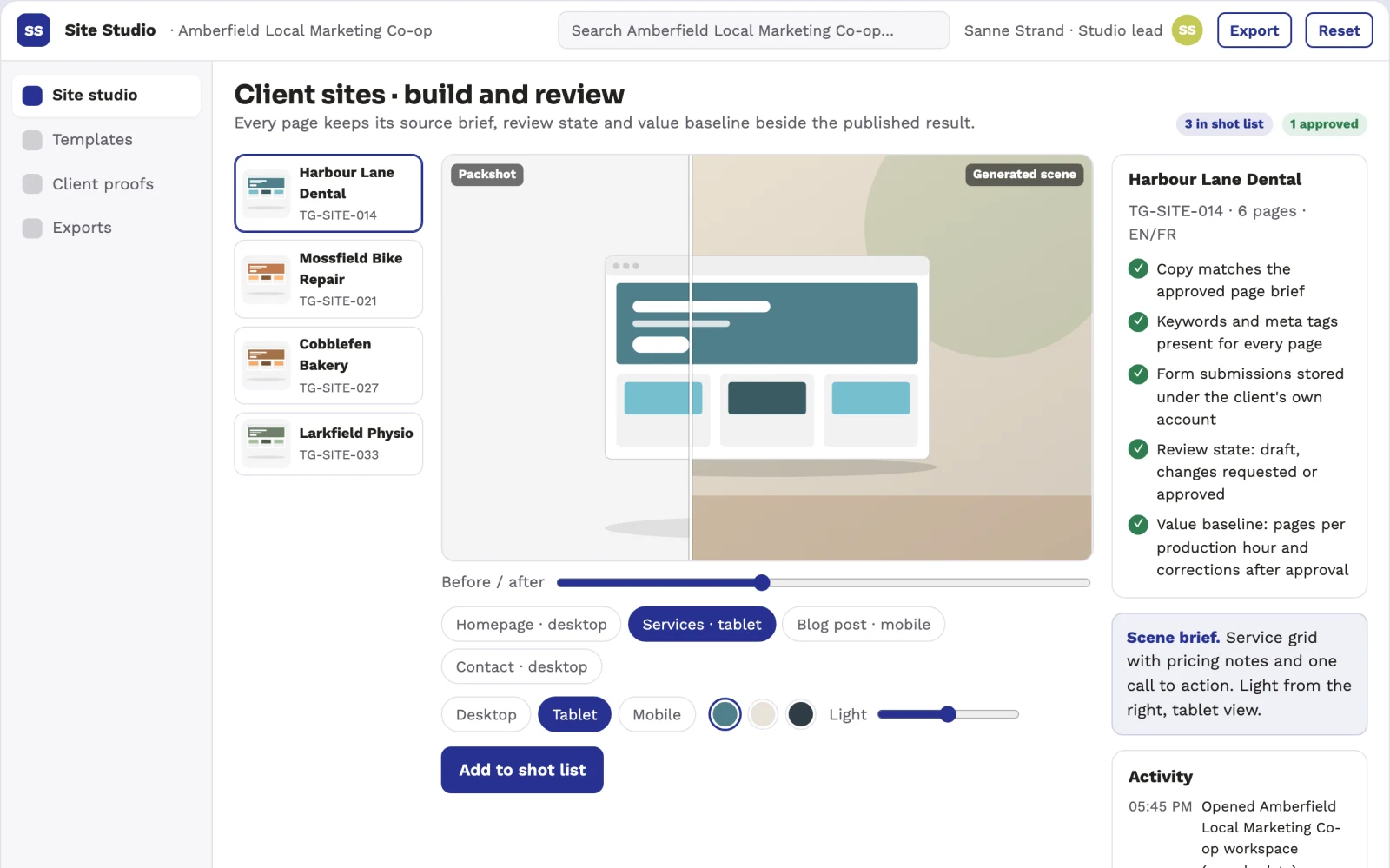The width and height of the screenshot is (1390, 868).
Task: Click the Before / after slider handle
Action: [762, 582]
